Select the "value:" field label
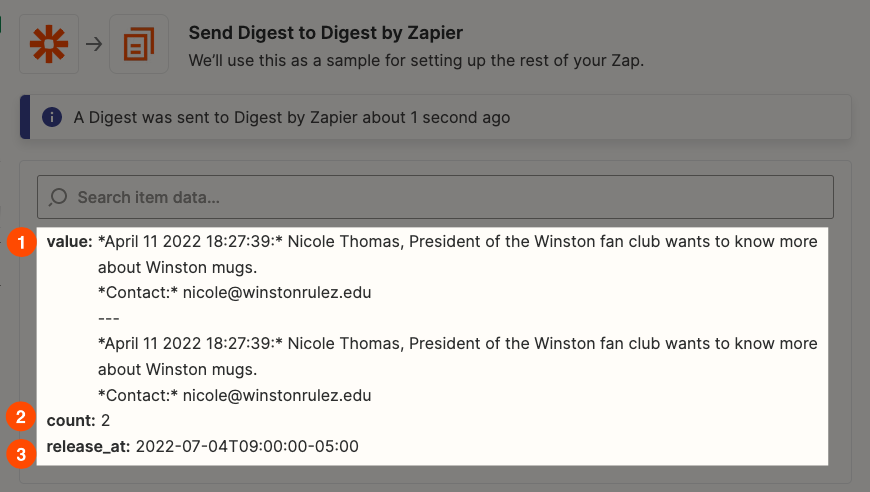This screenshot has height=492, width=870. point(70,242)
